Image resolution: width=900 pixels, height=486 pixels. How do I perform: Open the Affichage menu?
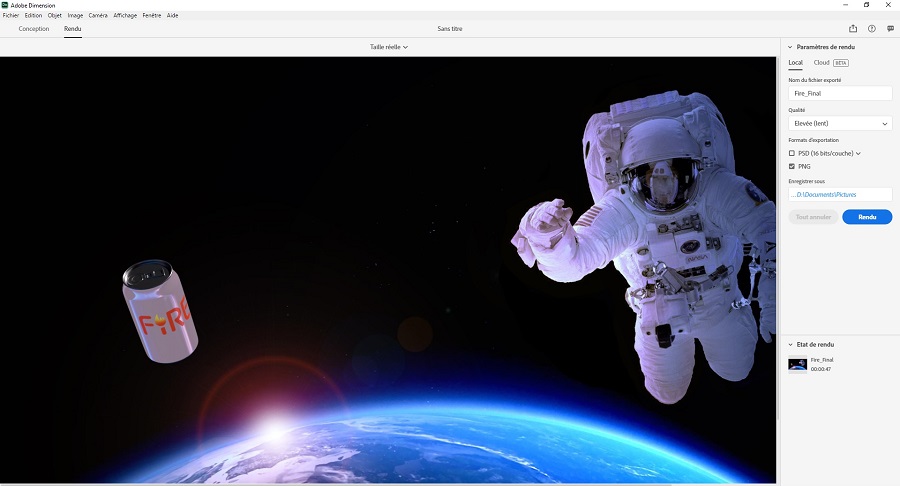[125, 15]
